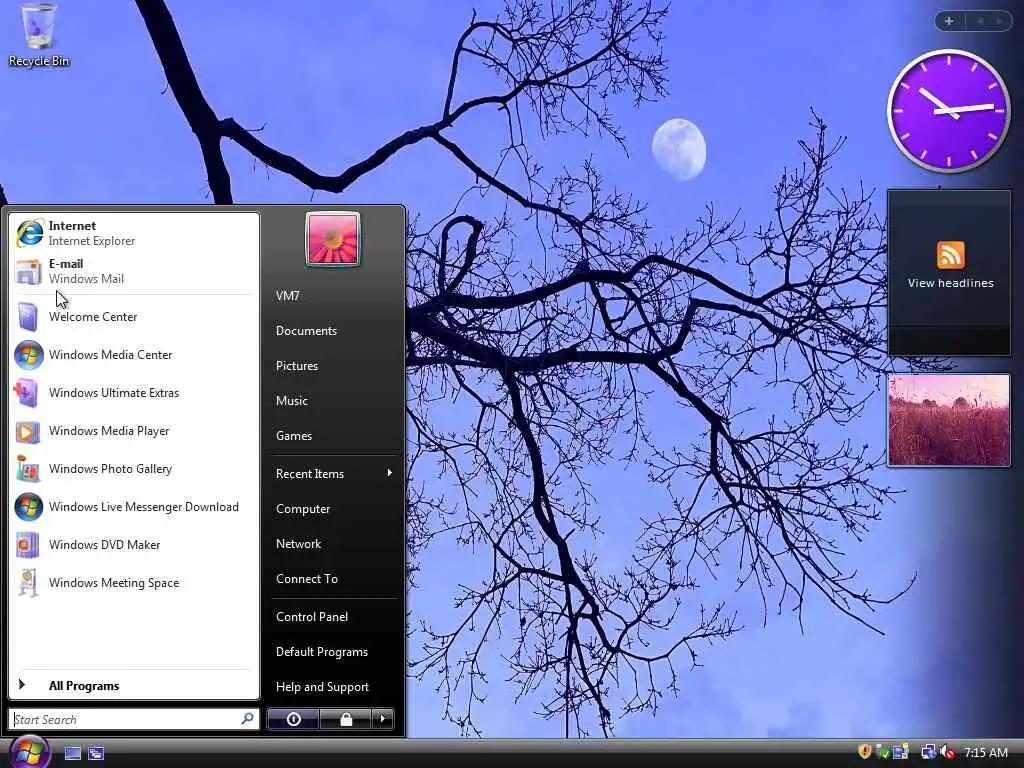Select Recycle Bin desktop icon
This screenshot has height=768, width=1024.
[39, 36]
